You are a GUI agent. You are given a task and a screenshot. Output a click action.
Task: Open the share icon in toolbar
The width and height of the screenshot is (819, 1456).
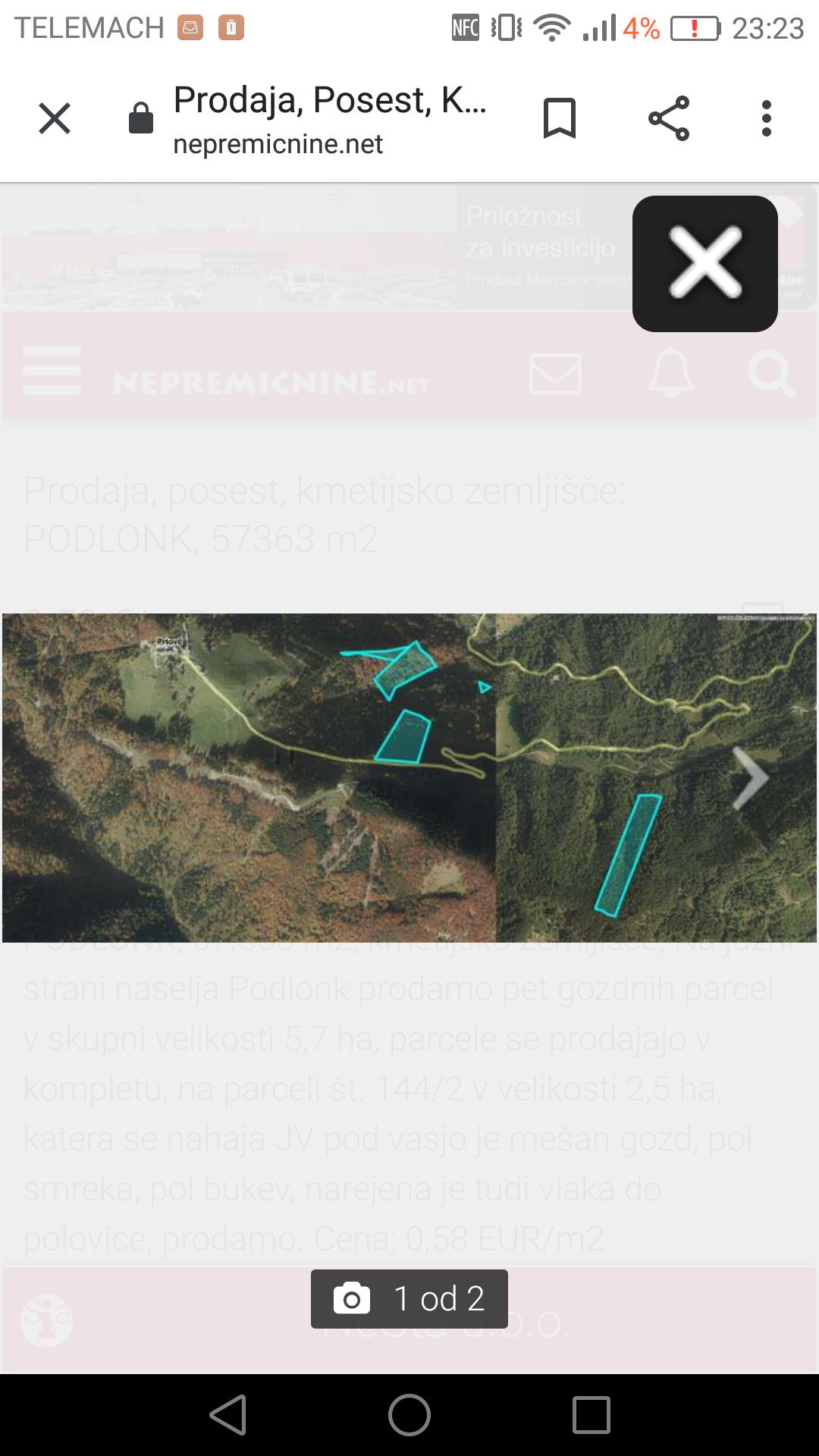(669, 118)
